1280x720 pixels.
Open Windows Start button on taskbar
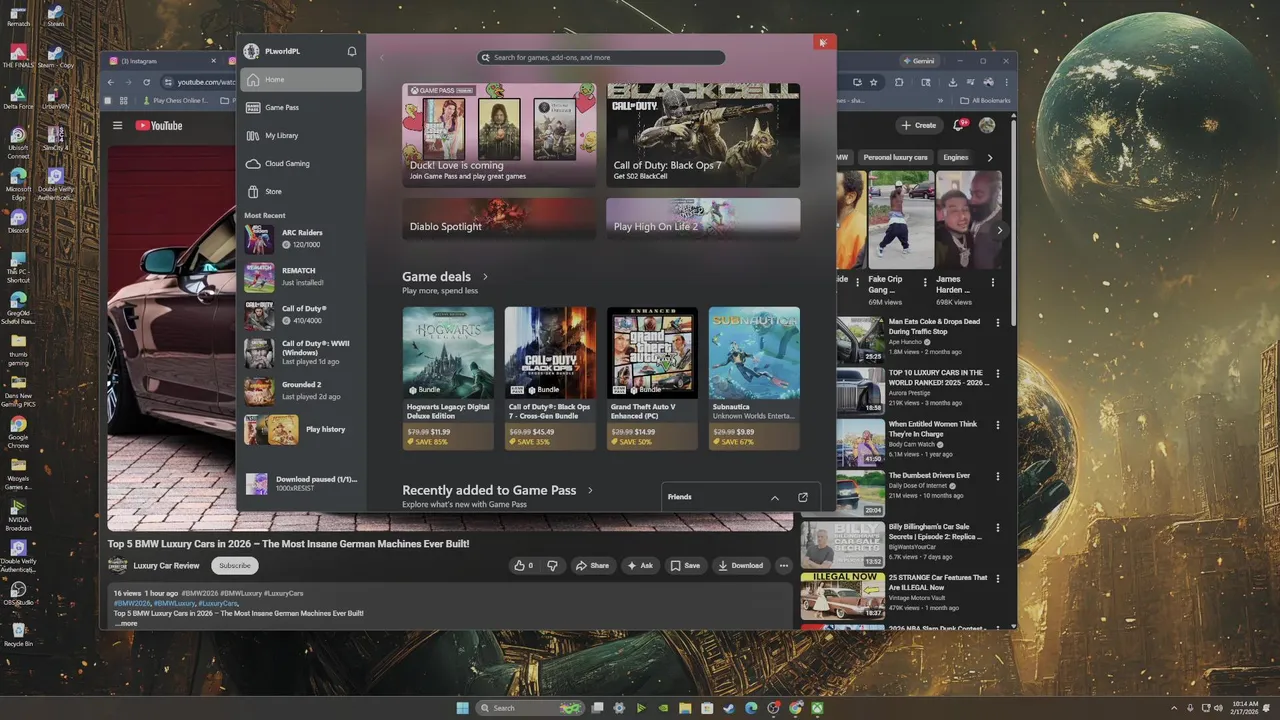click(462, 708)
